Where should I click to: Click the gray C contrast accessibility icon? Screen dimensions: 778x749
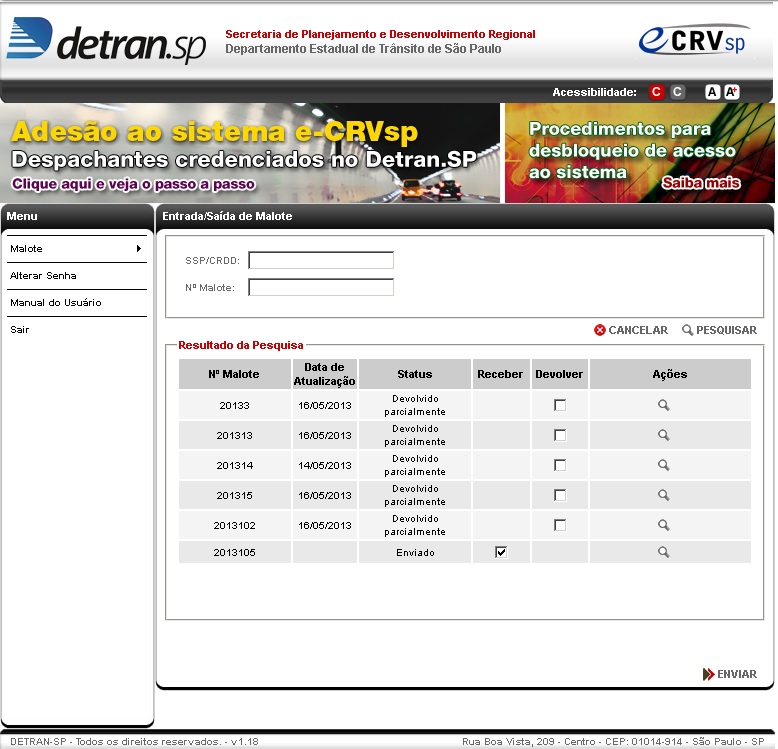[677, 92]
